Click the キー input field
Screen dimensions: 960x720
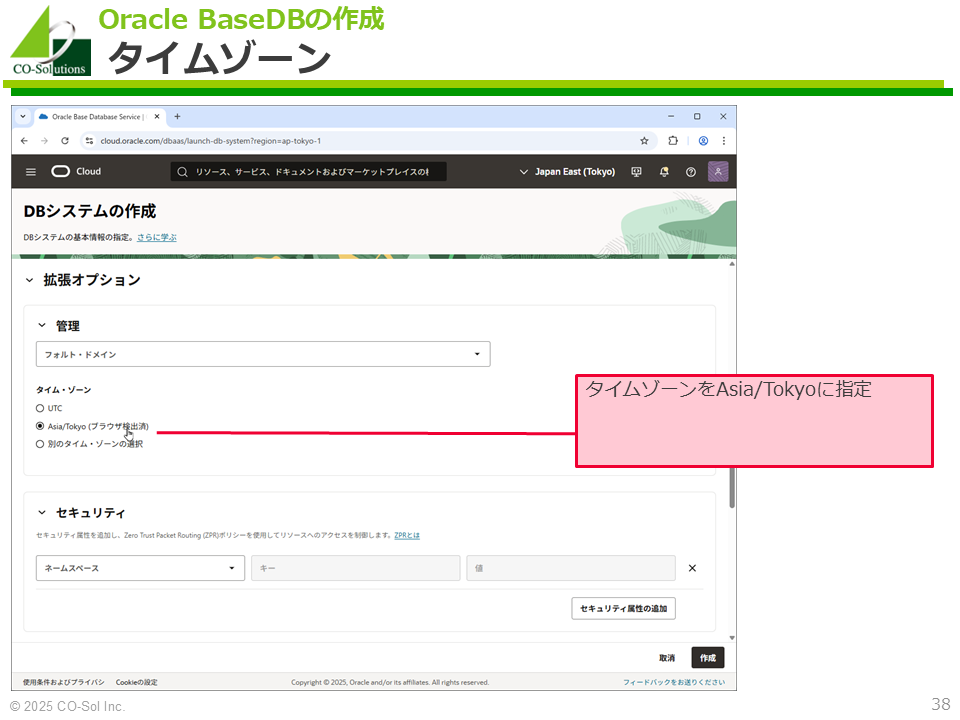click(356, 568)
